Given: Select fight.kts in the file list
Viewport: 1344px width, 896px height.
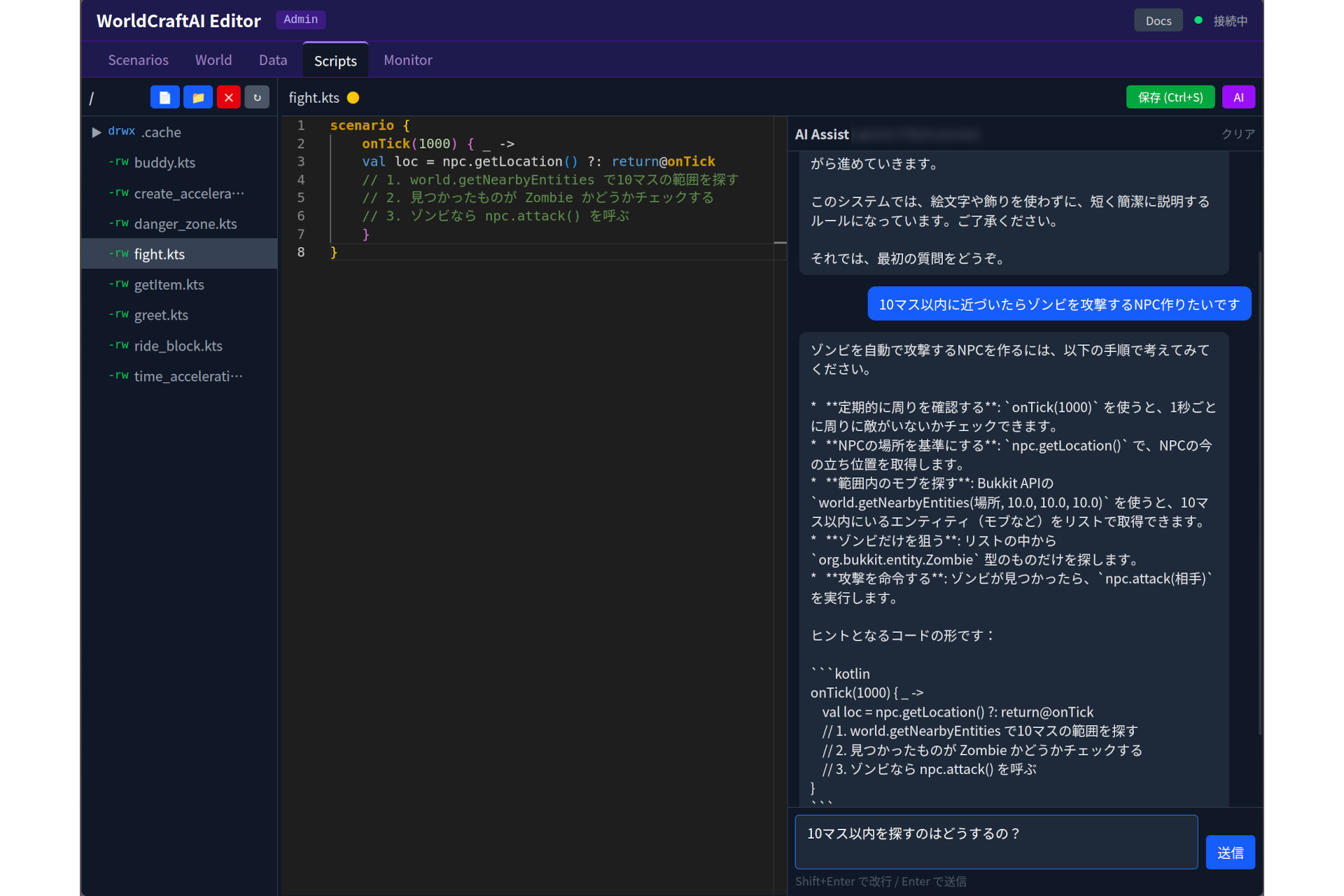Looking at the screenshot, I should pyautogui.click(x=180, y=254).
